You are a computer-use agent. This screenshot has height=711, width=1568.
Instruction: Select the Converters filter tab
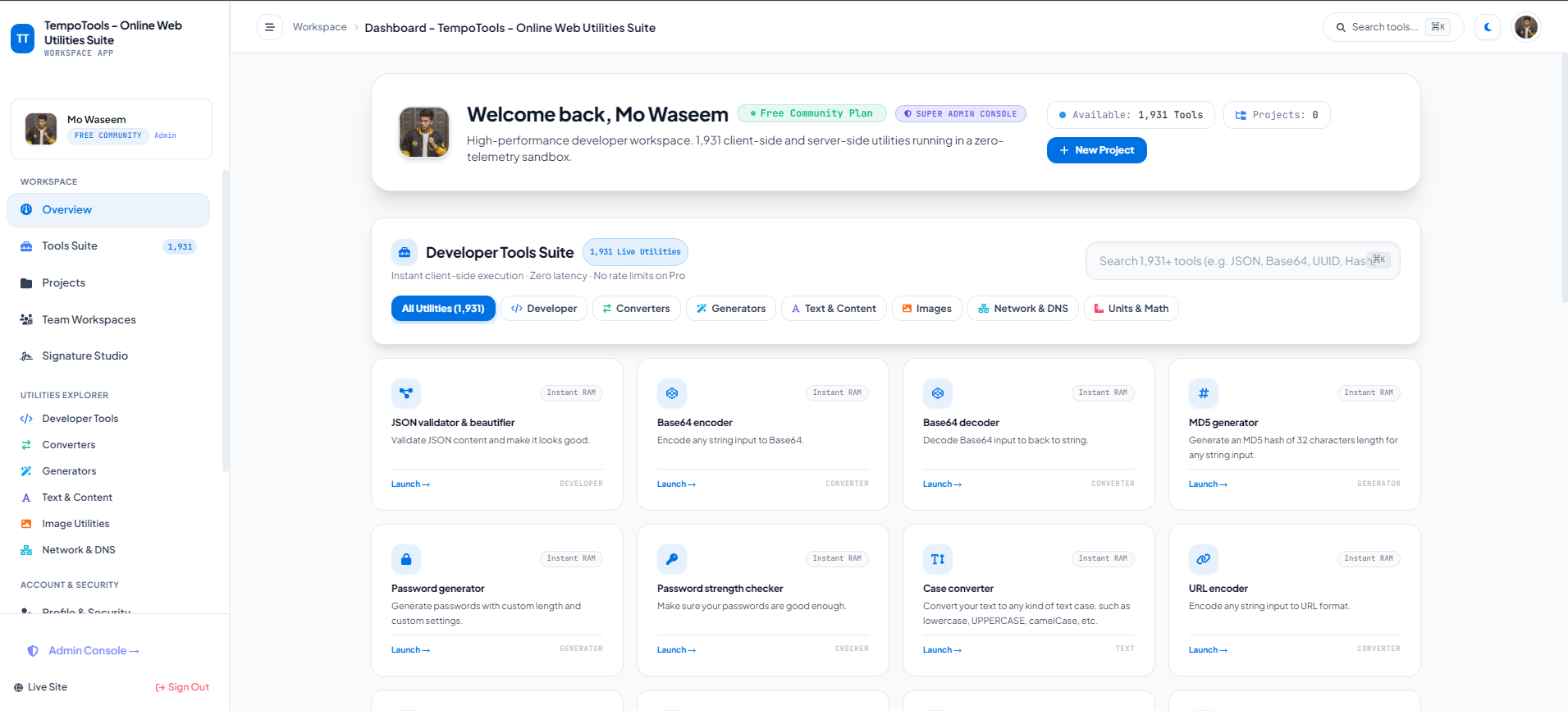637,309
